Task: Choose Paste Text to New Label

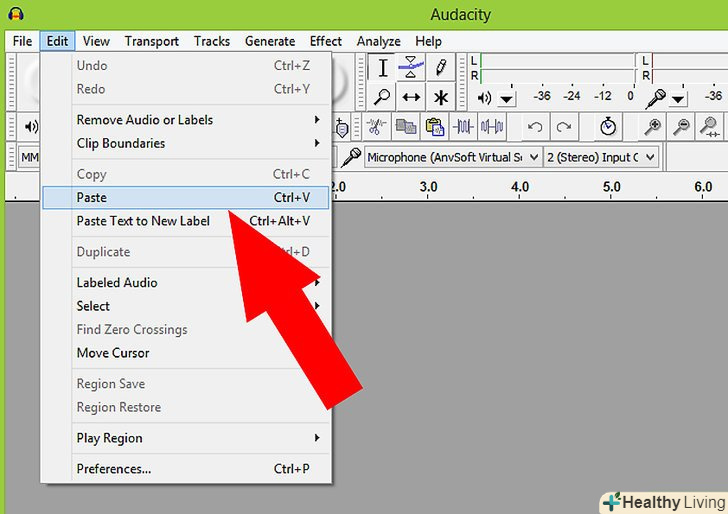Action: [x=186, y=221]
